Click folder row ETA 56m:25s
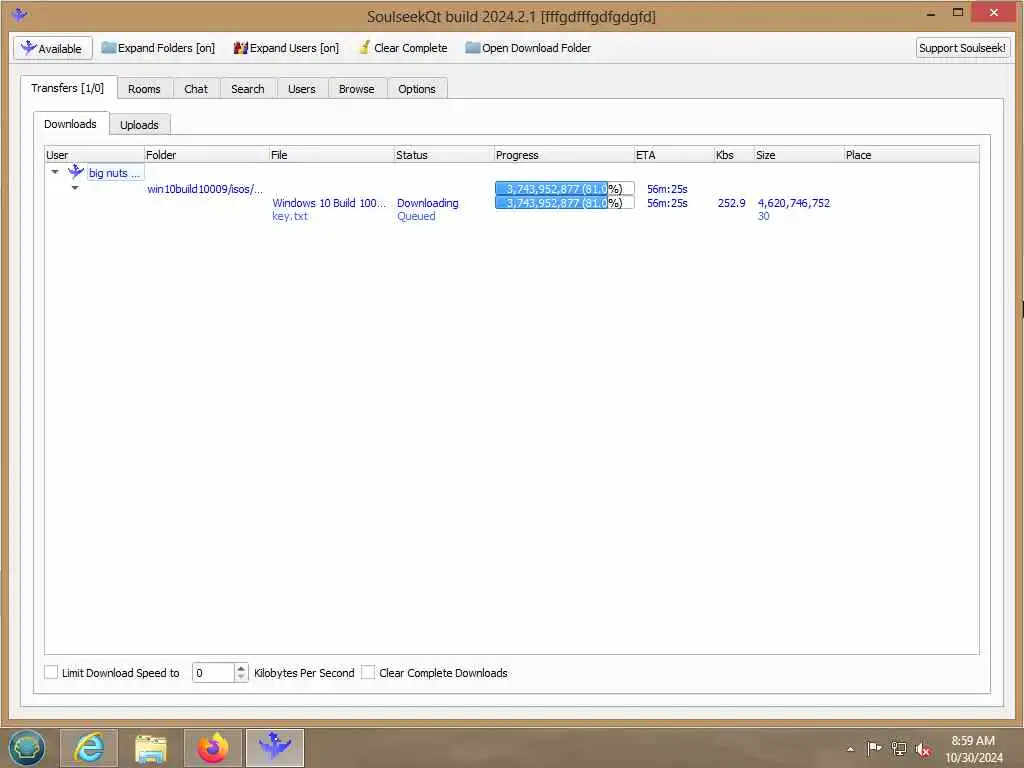1024x768 pixels. pos(667,189)
